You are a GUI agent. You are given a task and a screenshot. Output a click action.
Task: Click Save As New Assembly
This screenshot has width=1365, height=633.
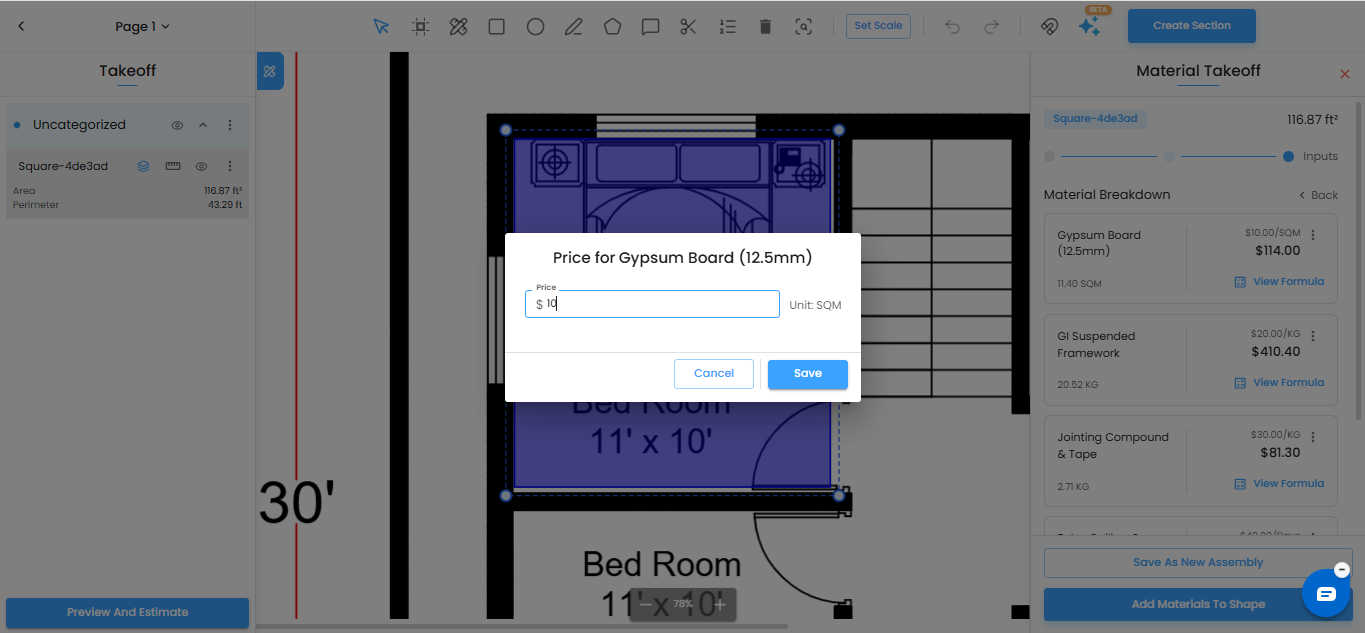[1198, 562]
